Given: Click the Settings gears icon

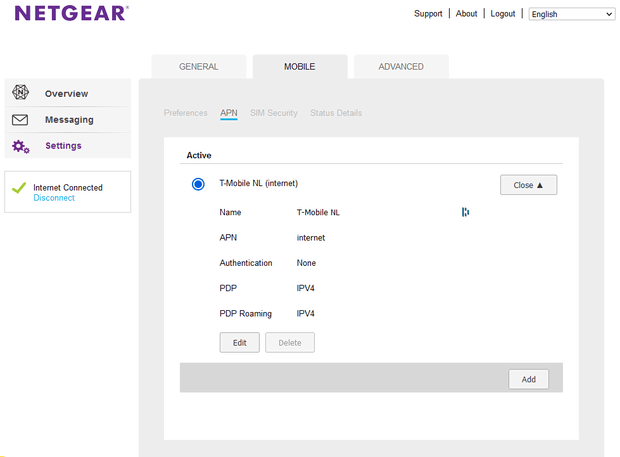Looking at the screenshot, I should (x=21, y=146).
